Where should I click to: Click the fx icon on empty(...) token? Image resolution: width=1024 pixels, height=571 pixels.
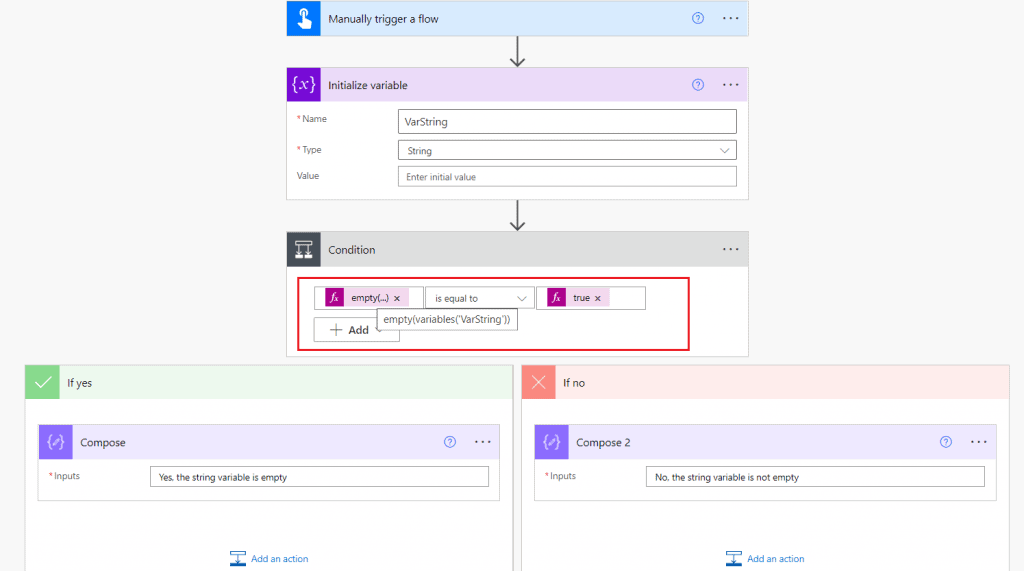(x=334, y=298)
